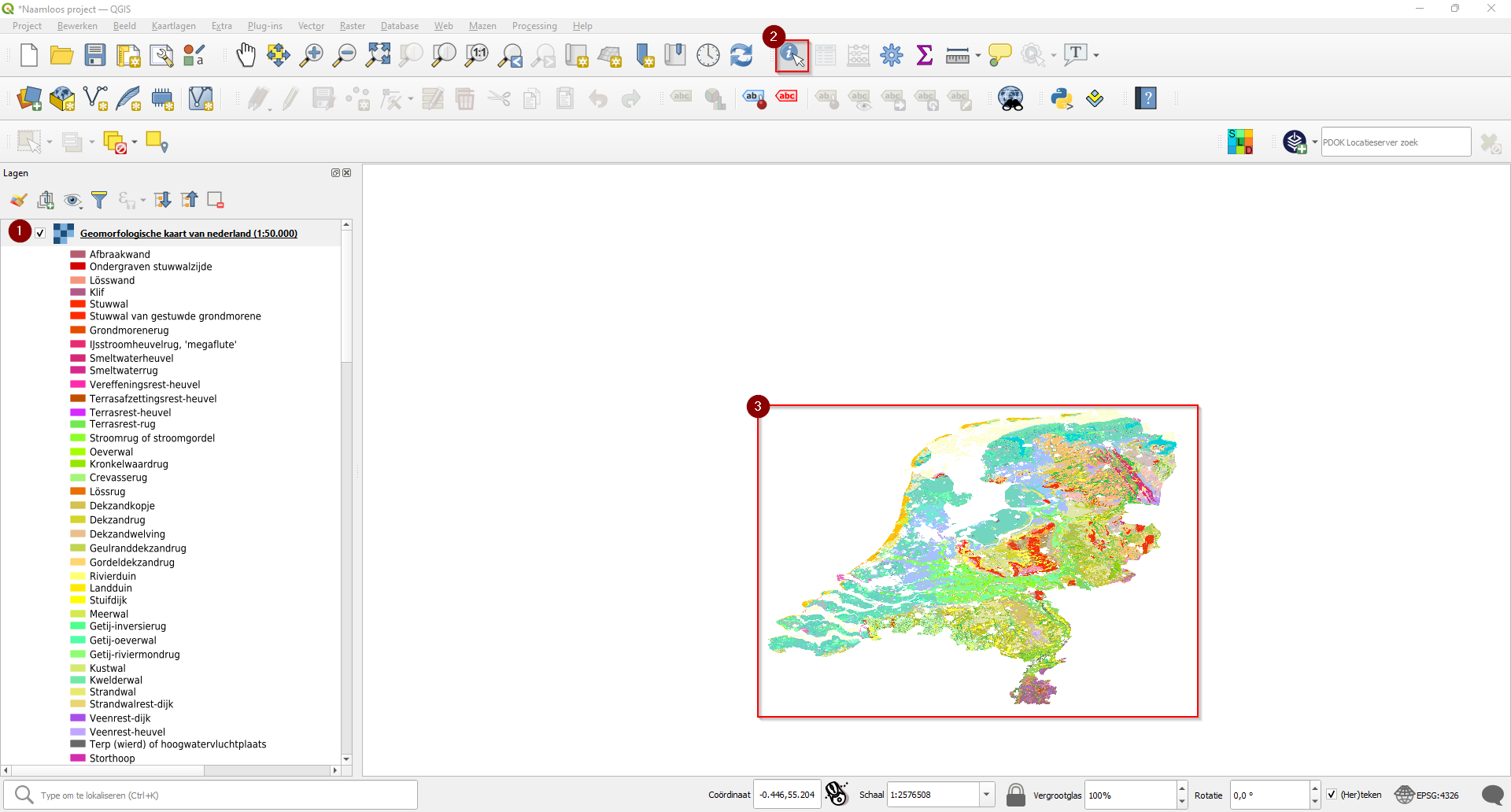Click the Coördinaat input field
The width and height of the screenshot is (1511, 812).
787,795
